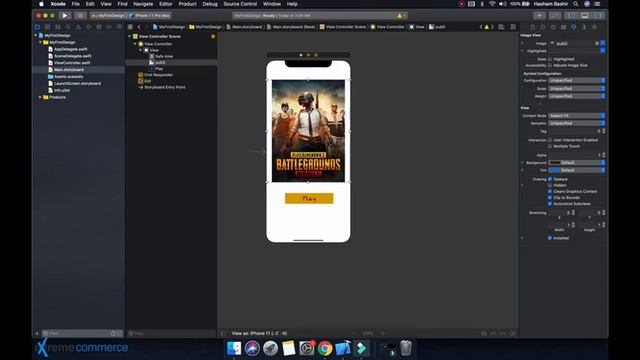Open the File menu
The image size is (640, 360).
pyautogui.click(x=76, y=4)
